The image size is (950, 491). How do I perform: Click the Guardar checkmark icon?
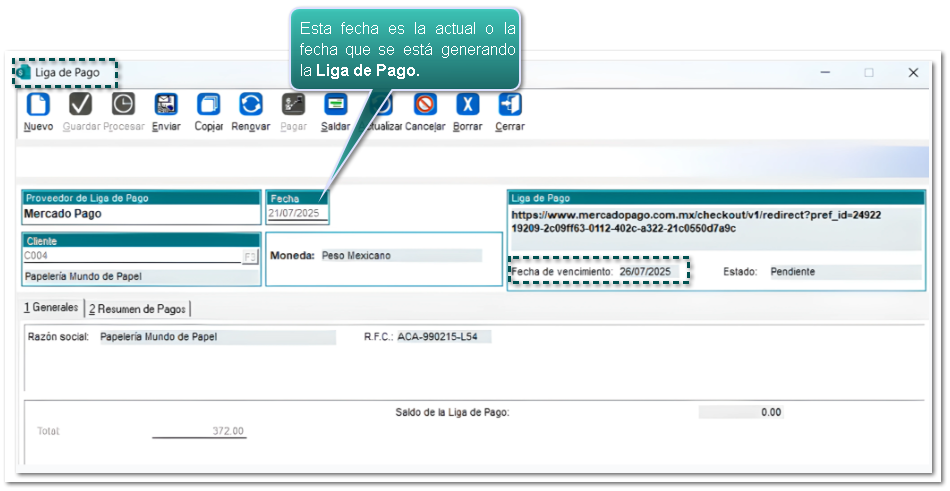81,104
